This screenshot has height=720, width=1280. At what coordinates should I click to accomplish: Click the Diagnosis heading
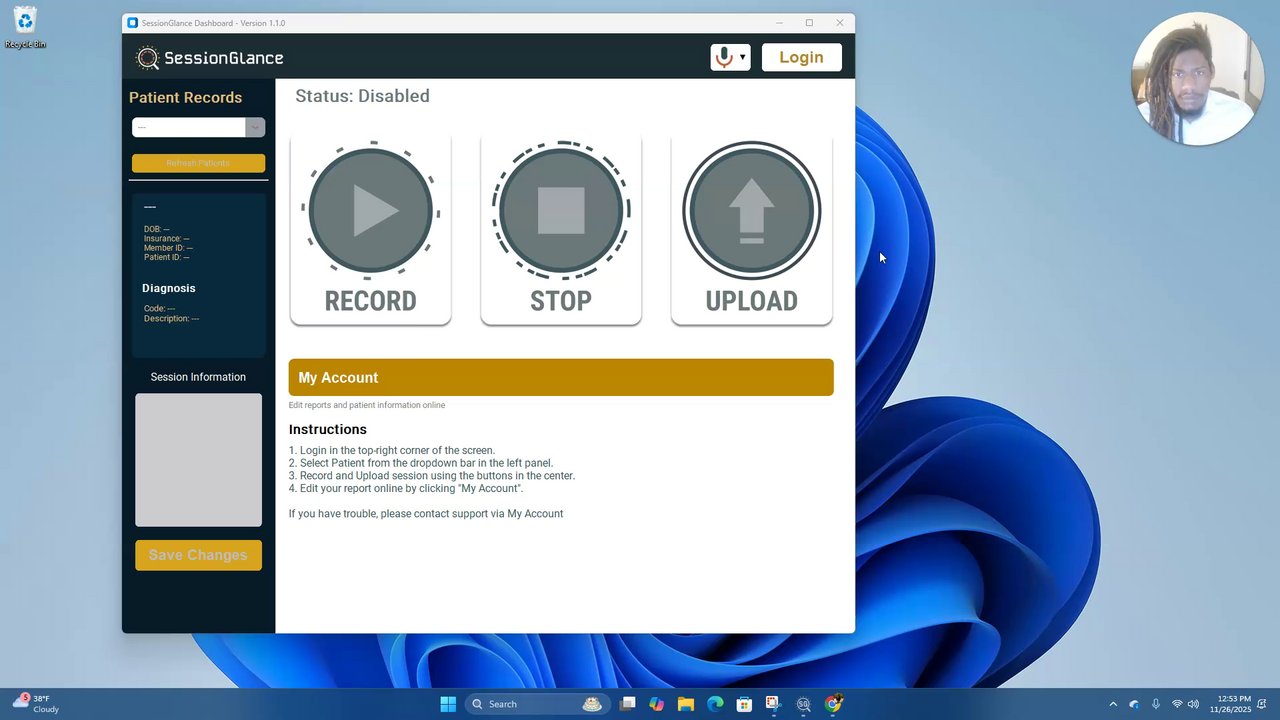click(168, 288)
